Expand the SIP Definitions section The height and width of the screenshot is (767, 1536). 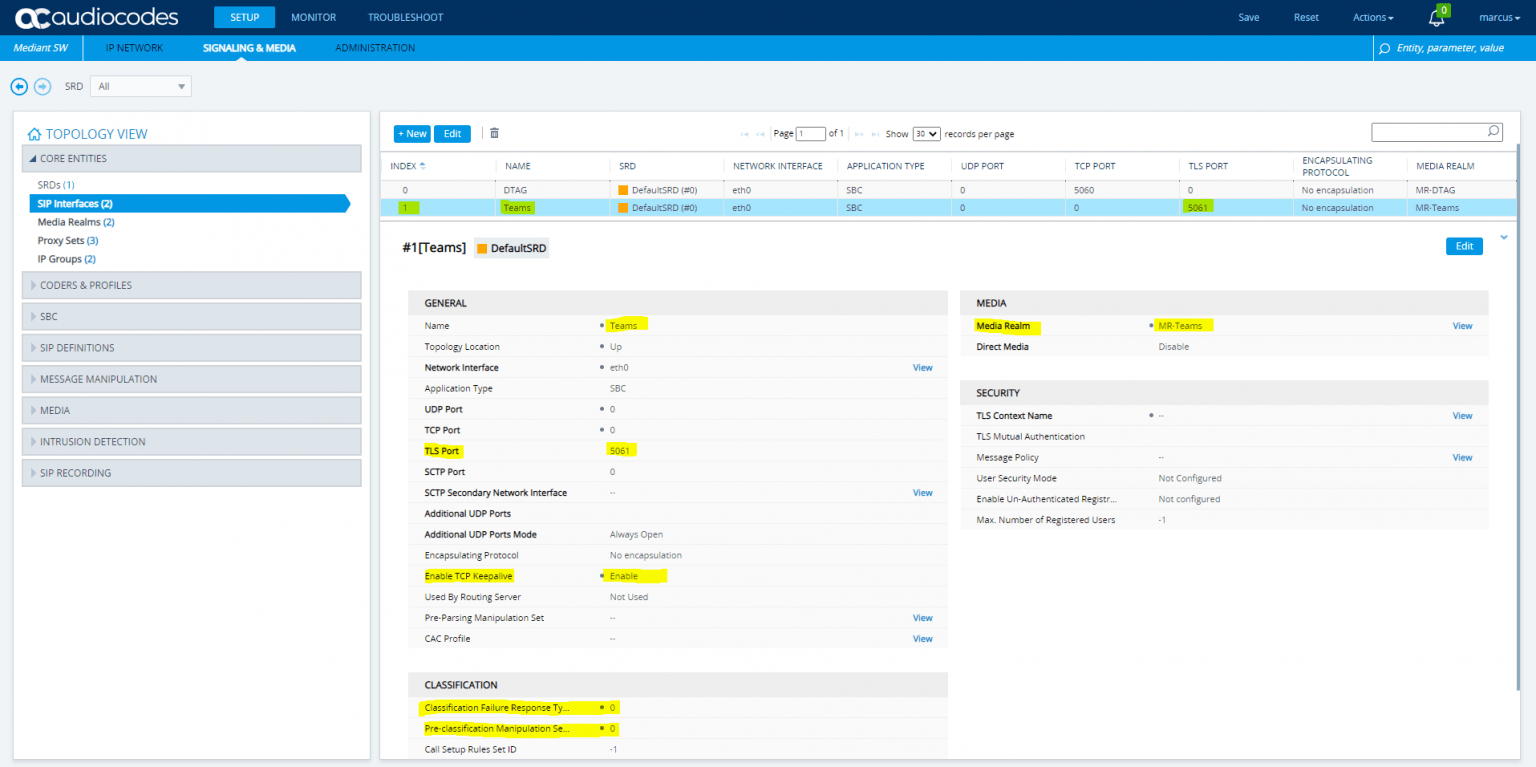click(192, 348)
